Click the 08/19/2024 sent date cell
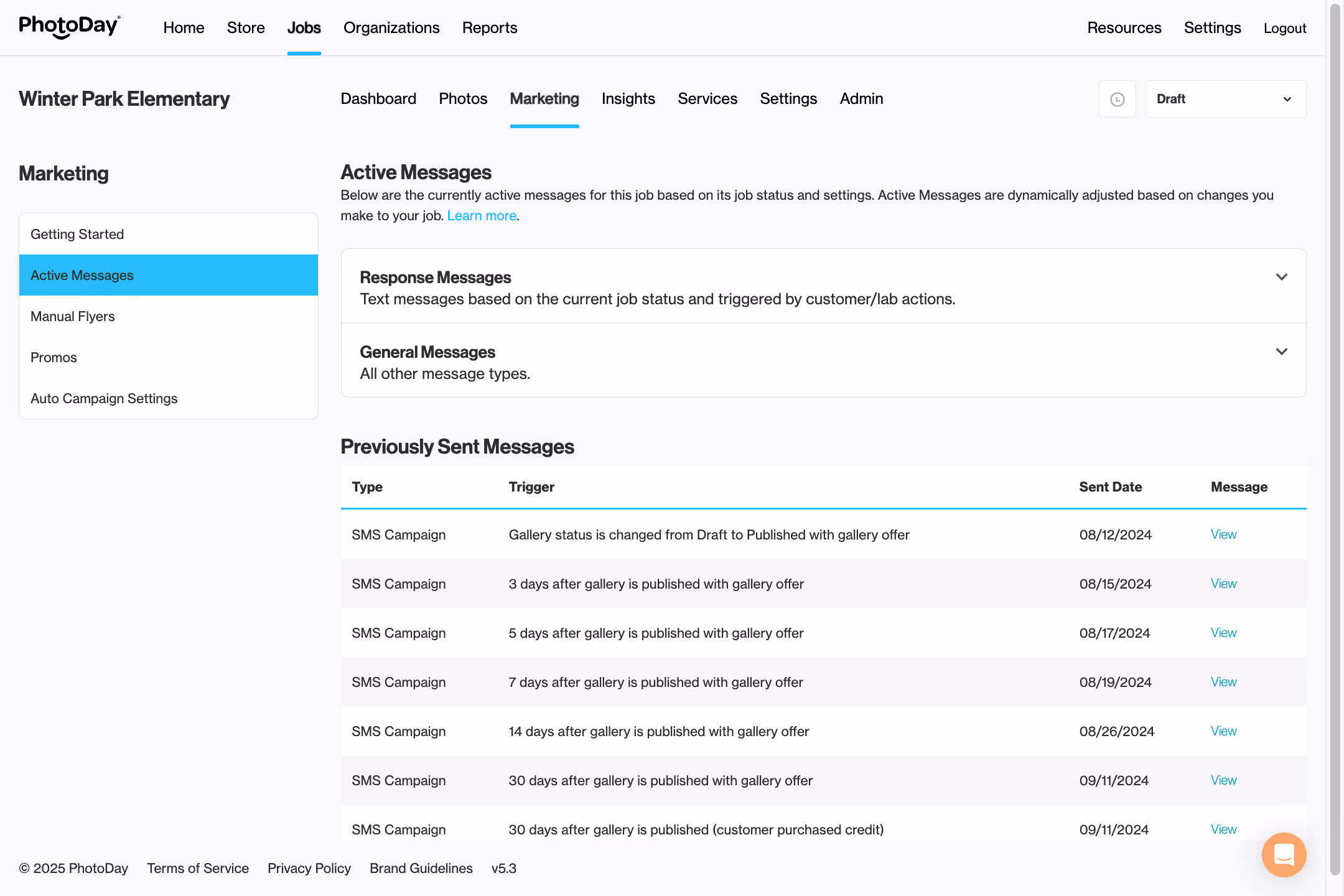 [1116, 682]
